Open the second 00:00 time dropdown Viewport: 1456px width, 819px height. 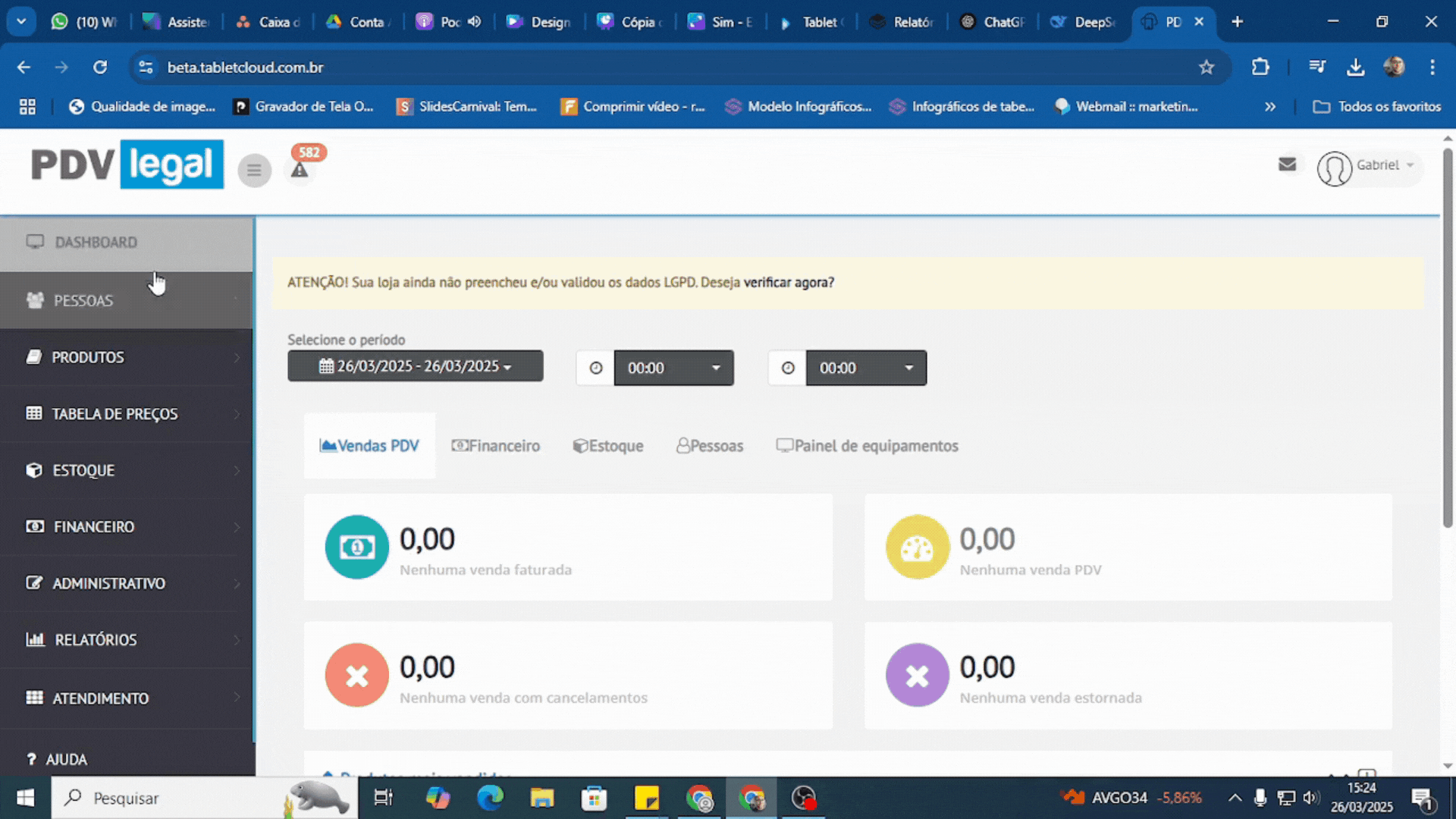click(865, 368)
